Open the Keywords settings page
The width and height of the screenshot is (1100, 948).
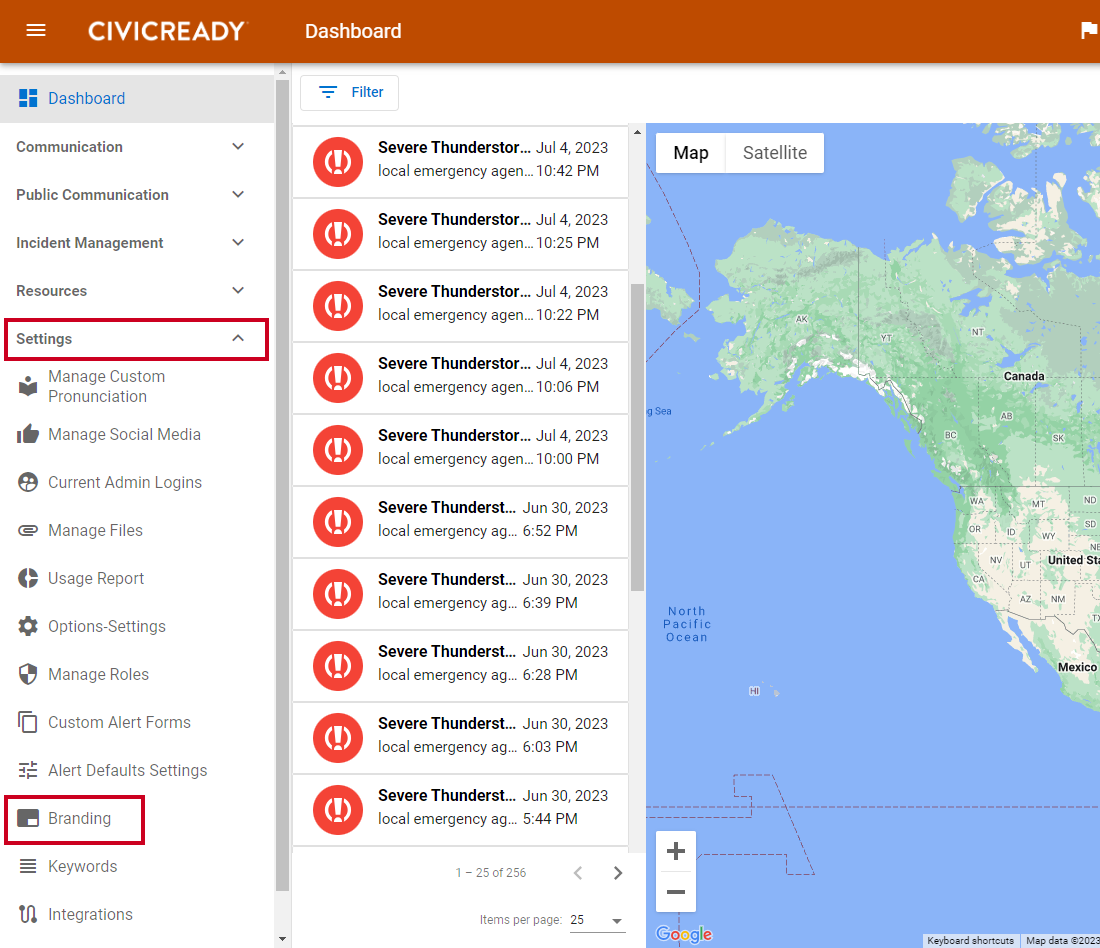point(137,867)
